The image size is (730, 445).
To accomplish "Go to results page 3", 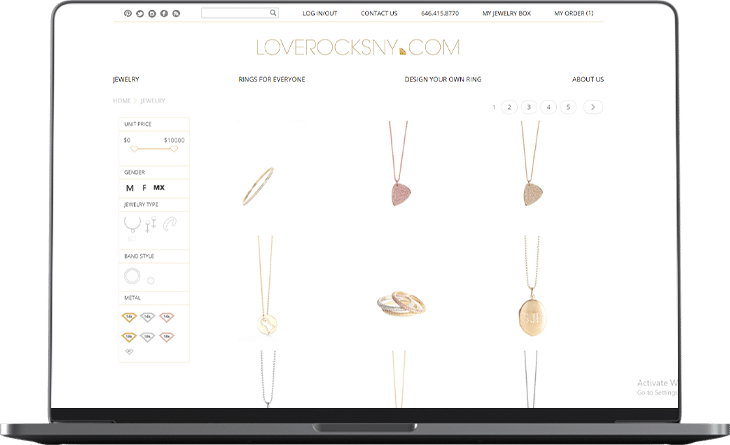I will (529, 107).
